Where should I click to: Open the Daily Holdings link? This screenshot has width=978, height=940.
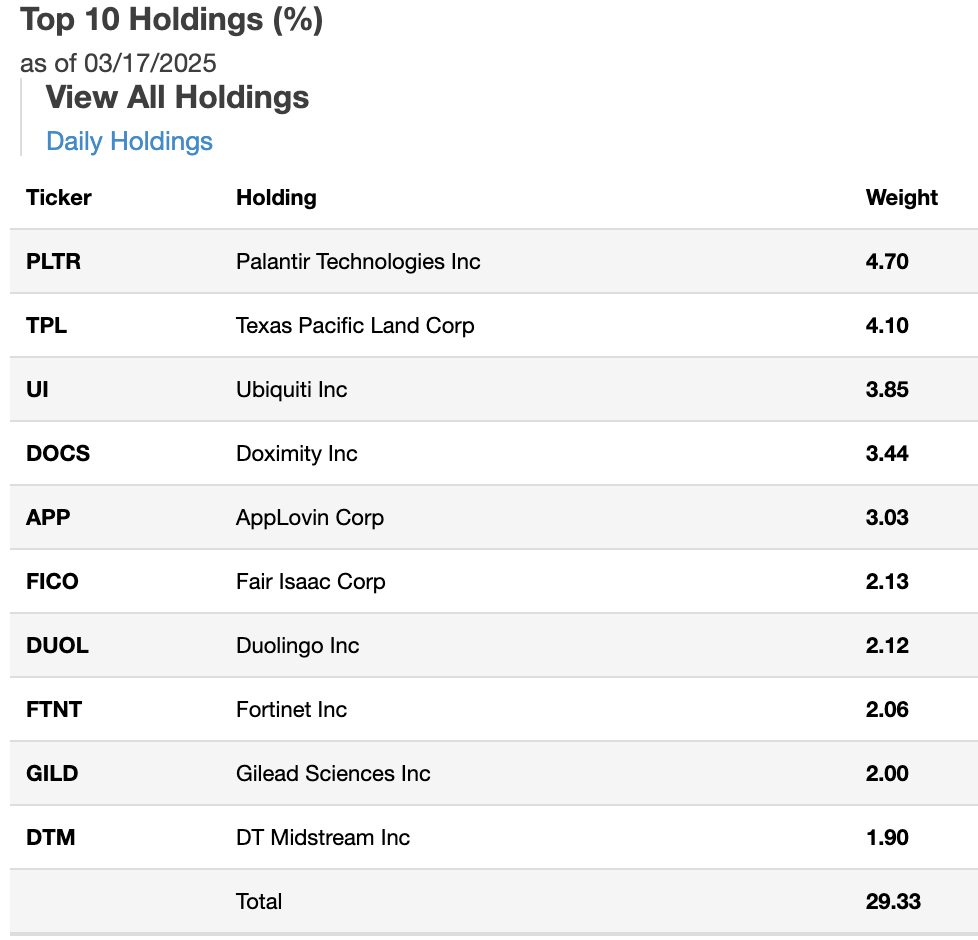pyautogui.click(x=129, y=141)
